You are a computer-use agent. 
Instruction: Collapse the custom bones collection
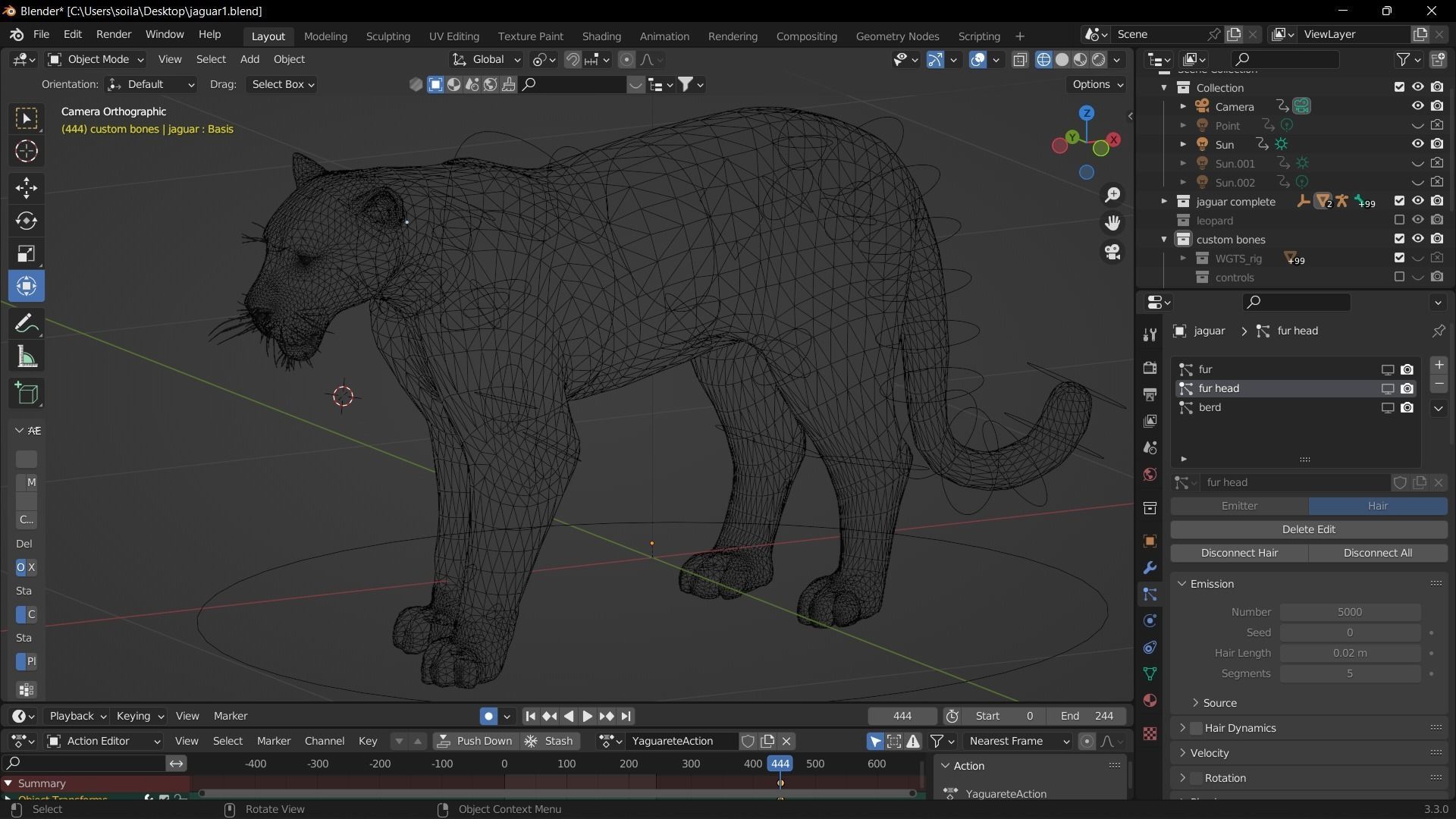click(1164, 240)
